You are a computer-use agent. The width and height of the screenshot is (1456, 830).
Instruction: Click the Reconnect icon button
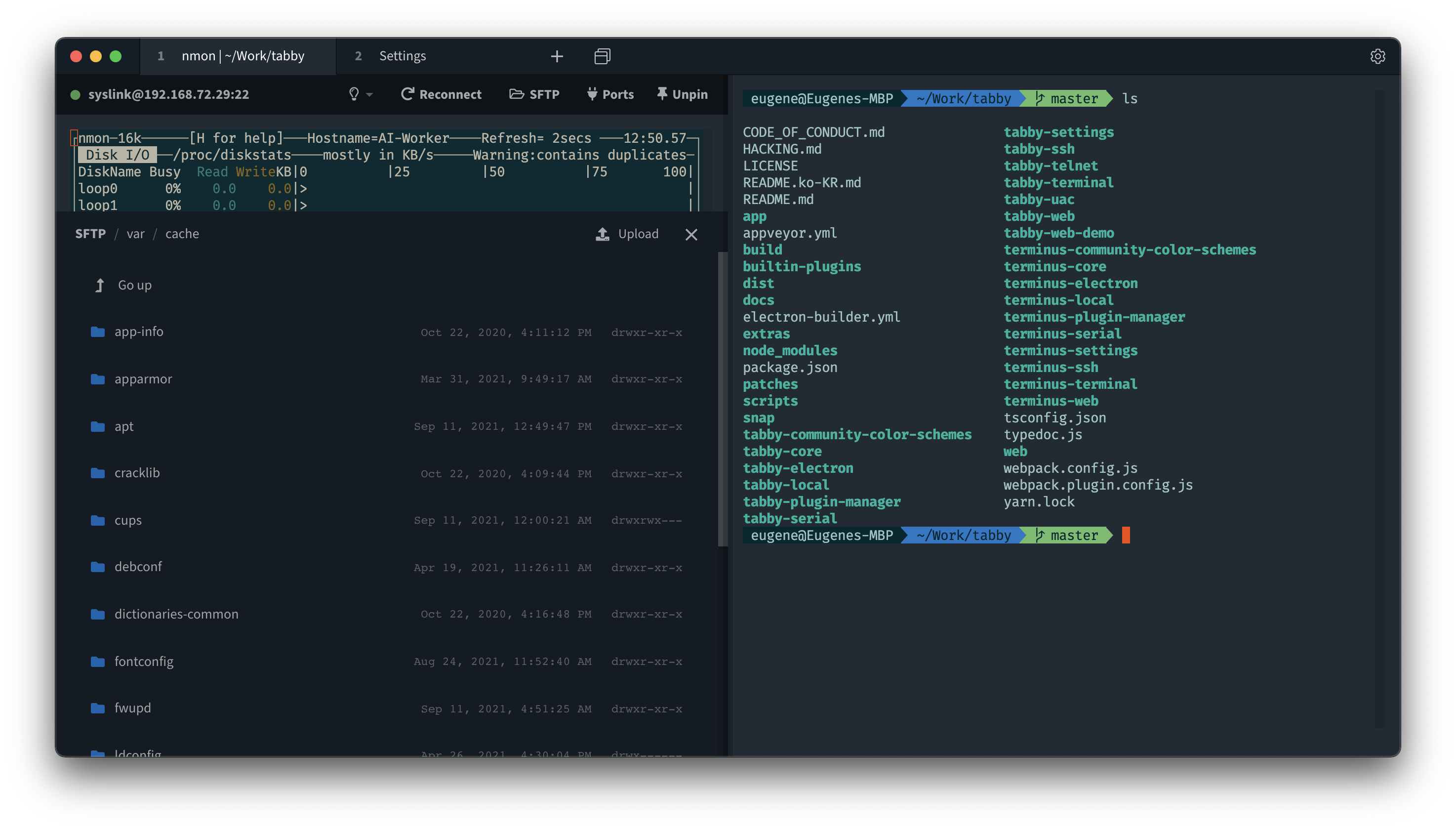(407, 94)
